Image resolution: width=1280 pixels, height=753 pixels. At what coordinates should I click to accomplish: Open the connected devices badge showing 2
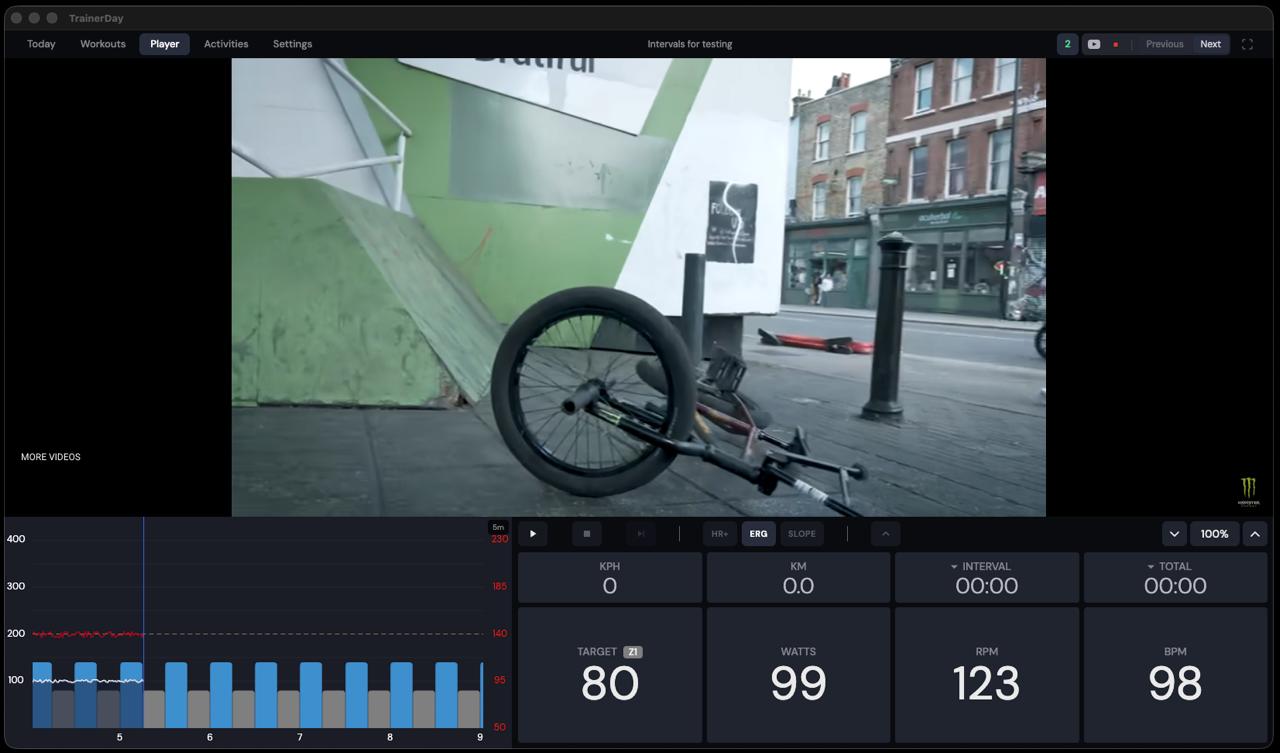pos(1067,44)
